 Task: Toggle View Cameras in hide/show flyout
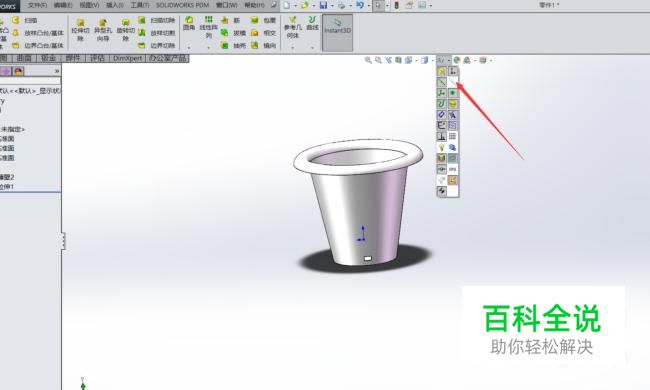(x=452, y=147)
